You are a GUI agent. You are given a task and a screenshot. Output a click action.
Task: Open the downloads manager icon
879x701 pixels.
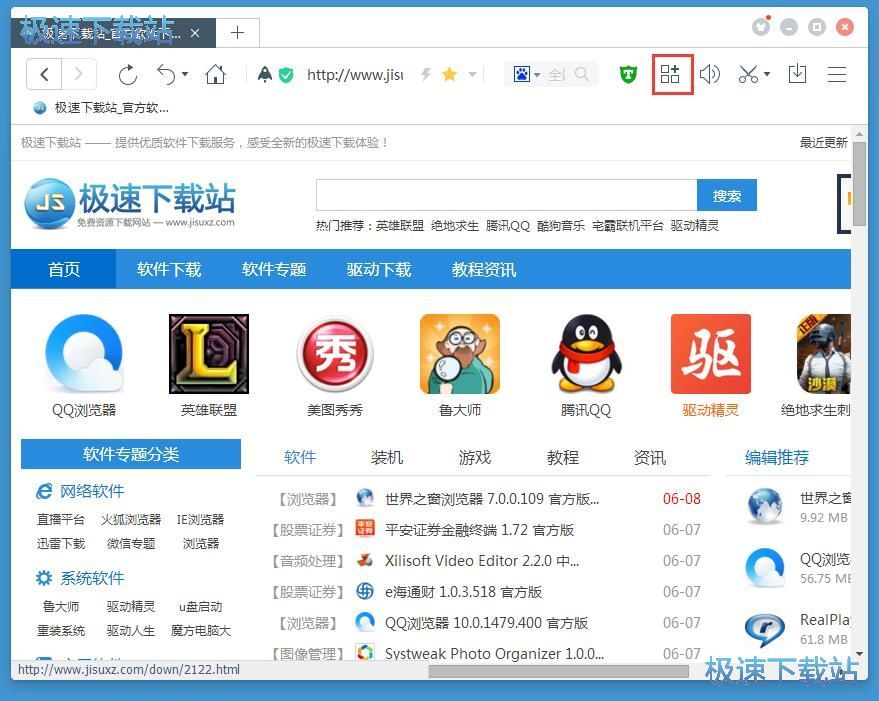pos(797,74)
